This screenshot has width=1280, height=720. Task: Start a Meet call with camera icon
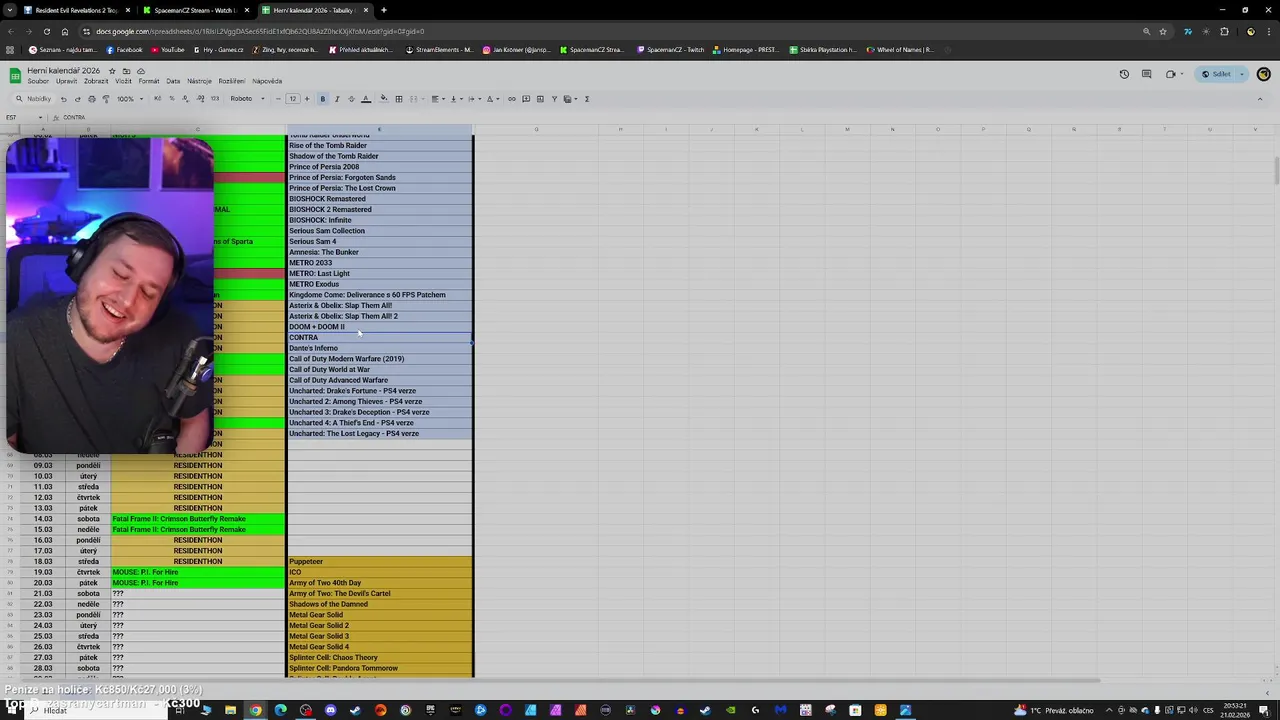point(1171,74)
